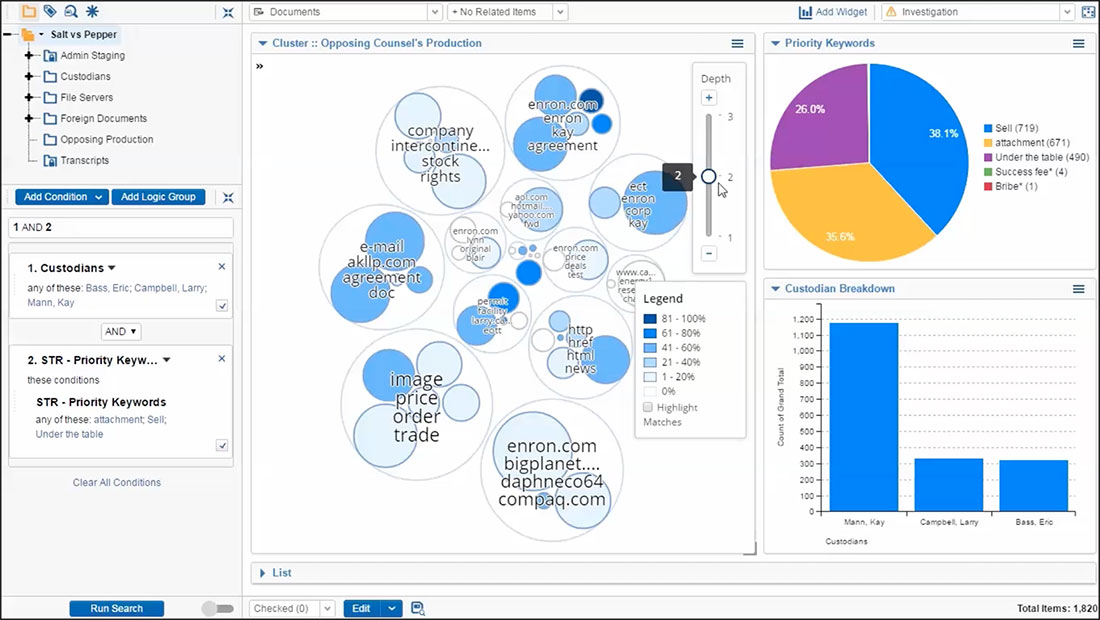Screen dimensions: 1100x620
Task: Uncheck the Custodians condition checkbox
Action: tap(222, 306)
